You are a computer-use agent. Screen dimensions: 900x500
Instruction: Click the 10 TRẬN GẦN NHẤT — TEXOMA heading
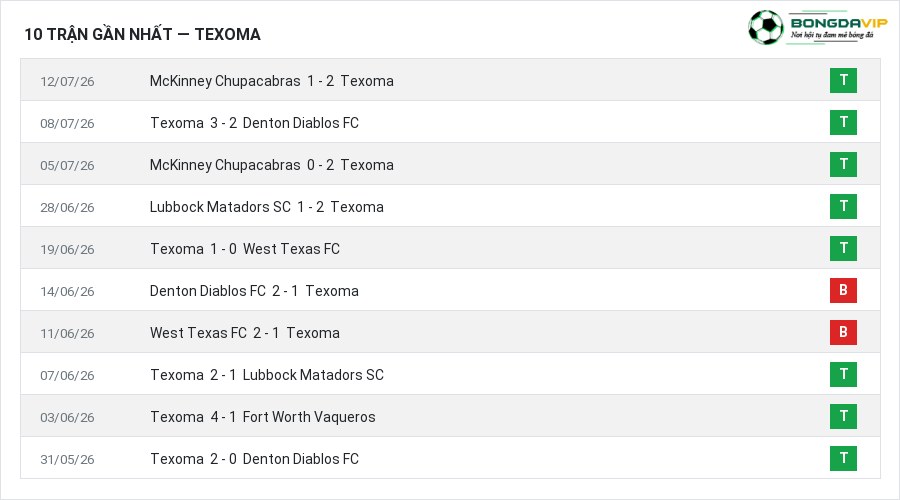coord(142,34)
